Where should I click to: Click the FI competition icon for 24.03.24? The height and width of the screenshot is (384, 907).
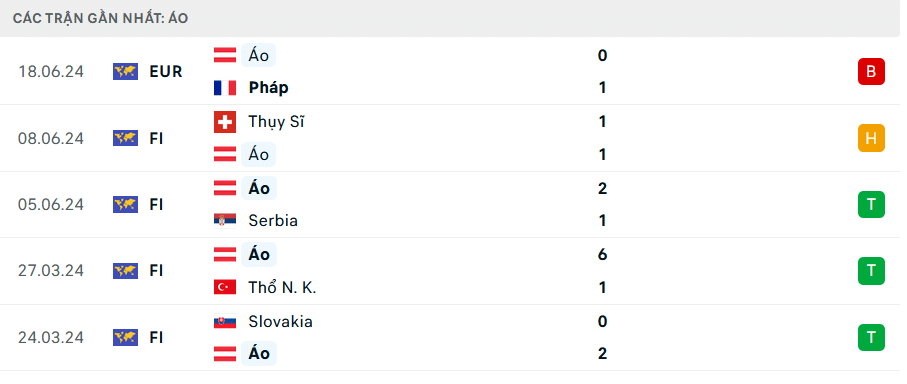point(126,337)
